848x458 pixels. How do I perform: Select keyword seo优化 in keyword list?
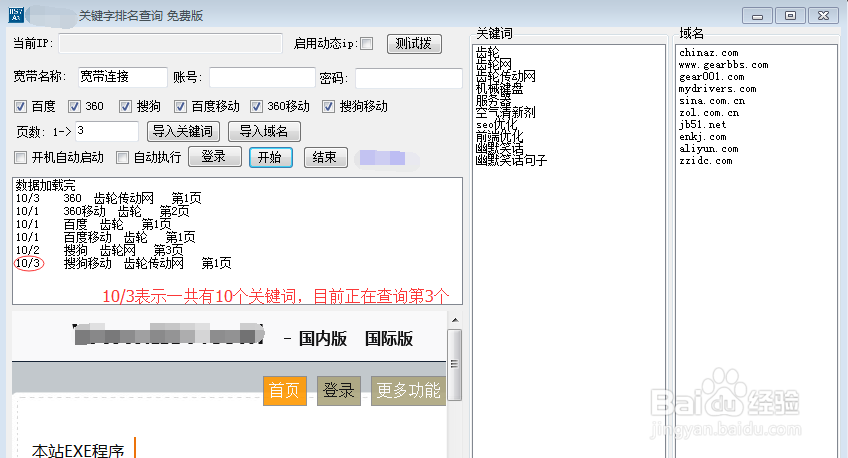(x=496, y=124)
